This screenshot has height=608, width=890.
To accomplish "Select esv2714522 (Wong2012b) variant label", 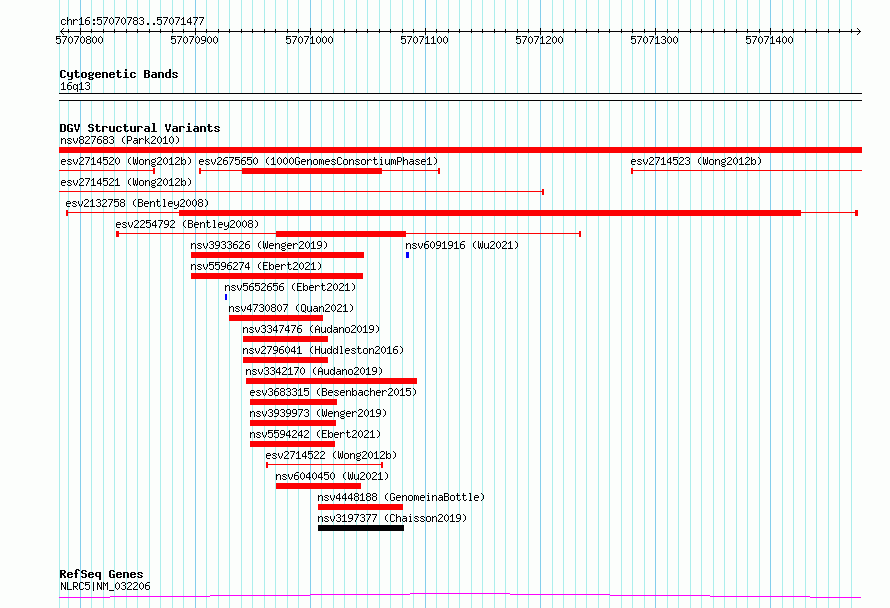I will click(331, 455).
